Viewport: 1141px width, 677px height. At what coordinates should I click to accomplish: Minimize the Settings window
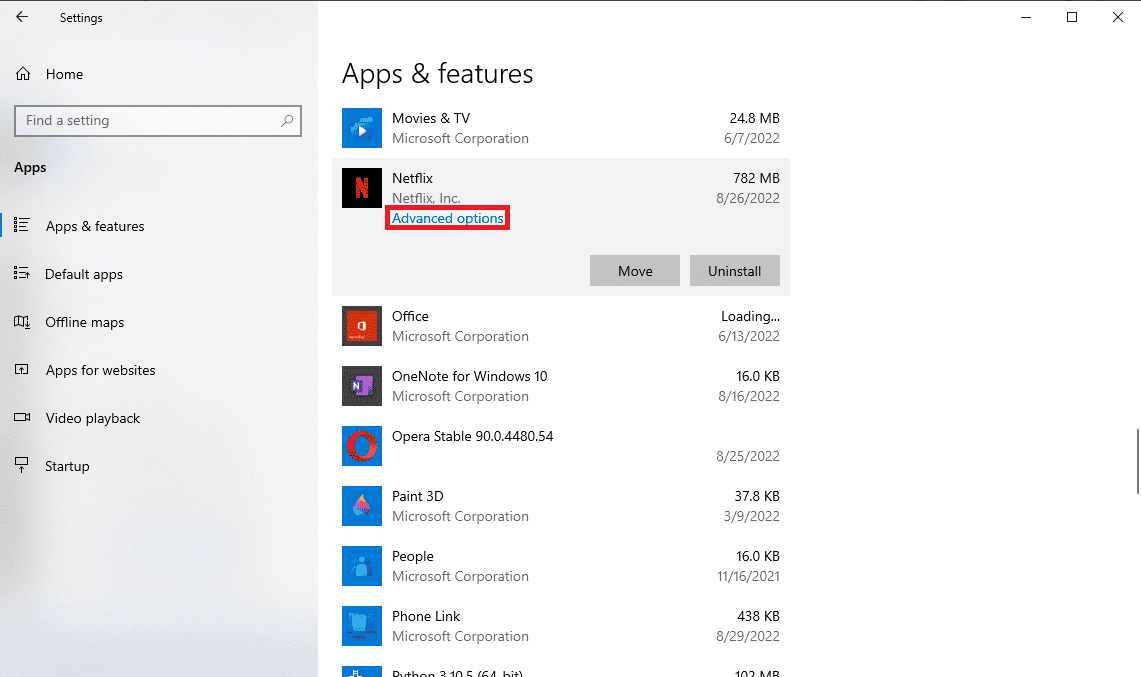point(1026,17)
